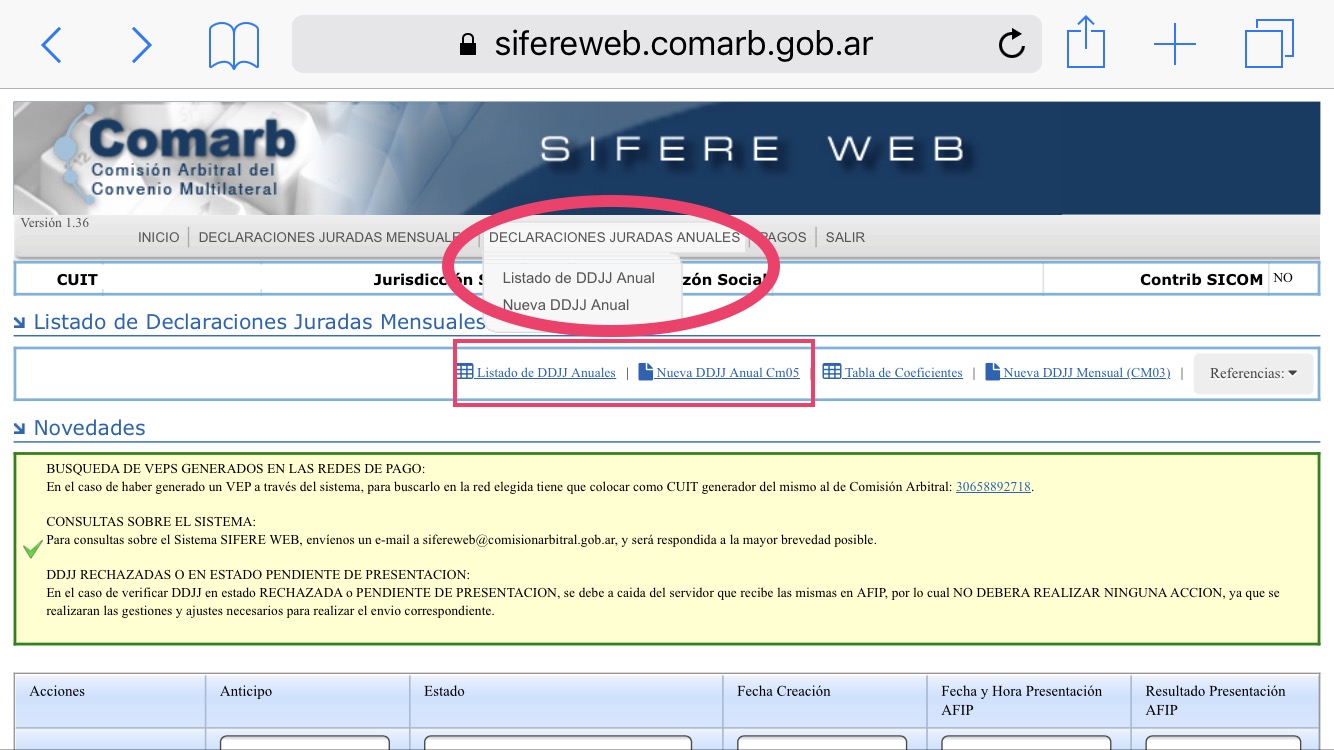1334x750 pixels.
Task: Open the Listado de DDJJ Anuales link
Action: 545,373
